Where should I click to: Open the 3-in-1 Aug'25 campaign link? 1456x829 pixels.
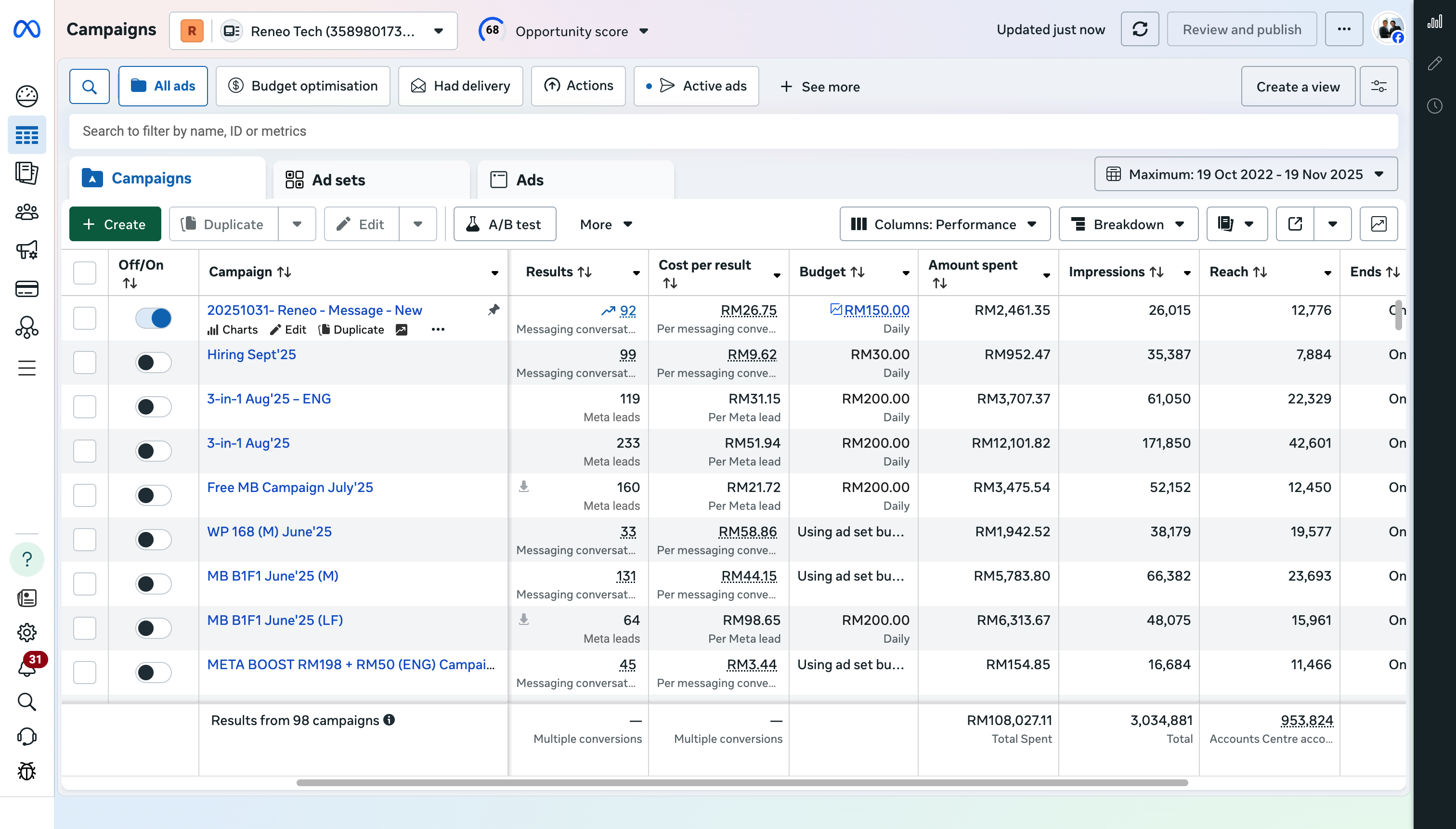pos(248,443)
